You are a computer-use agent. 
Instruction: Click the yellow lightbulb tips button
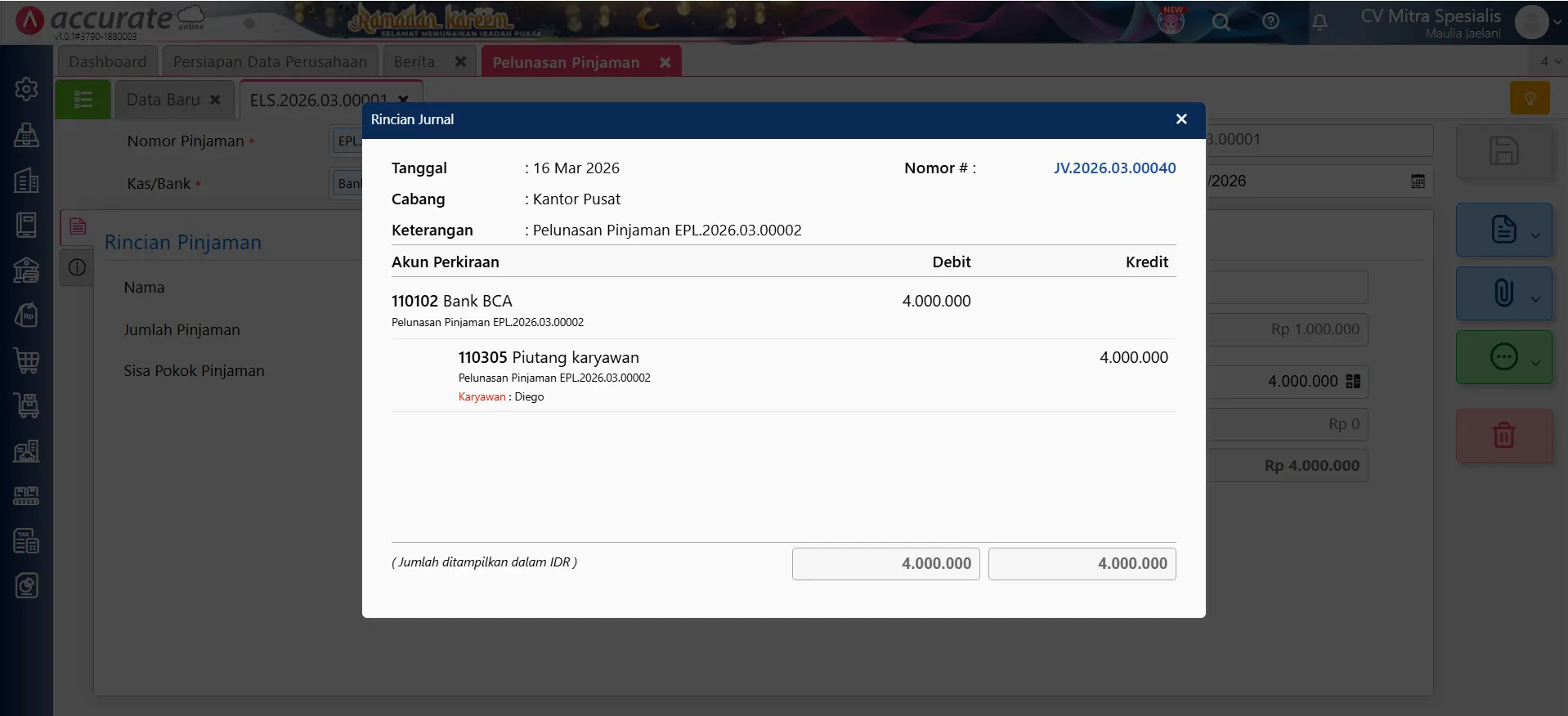tap(1530, 99)
